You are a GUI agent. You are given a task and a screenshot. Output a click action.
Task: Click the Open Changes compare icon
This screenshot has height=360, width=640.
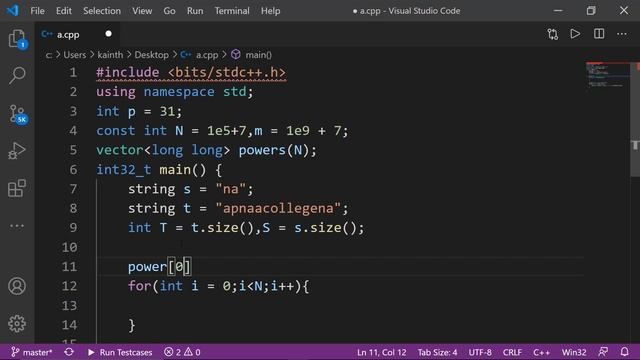click(553, 34)
